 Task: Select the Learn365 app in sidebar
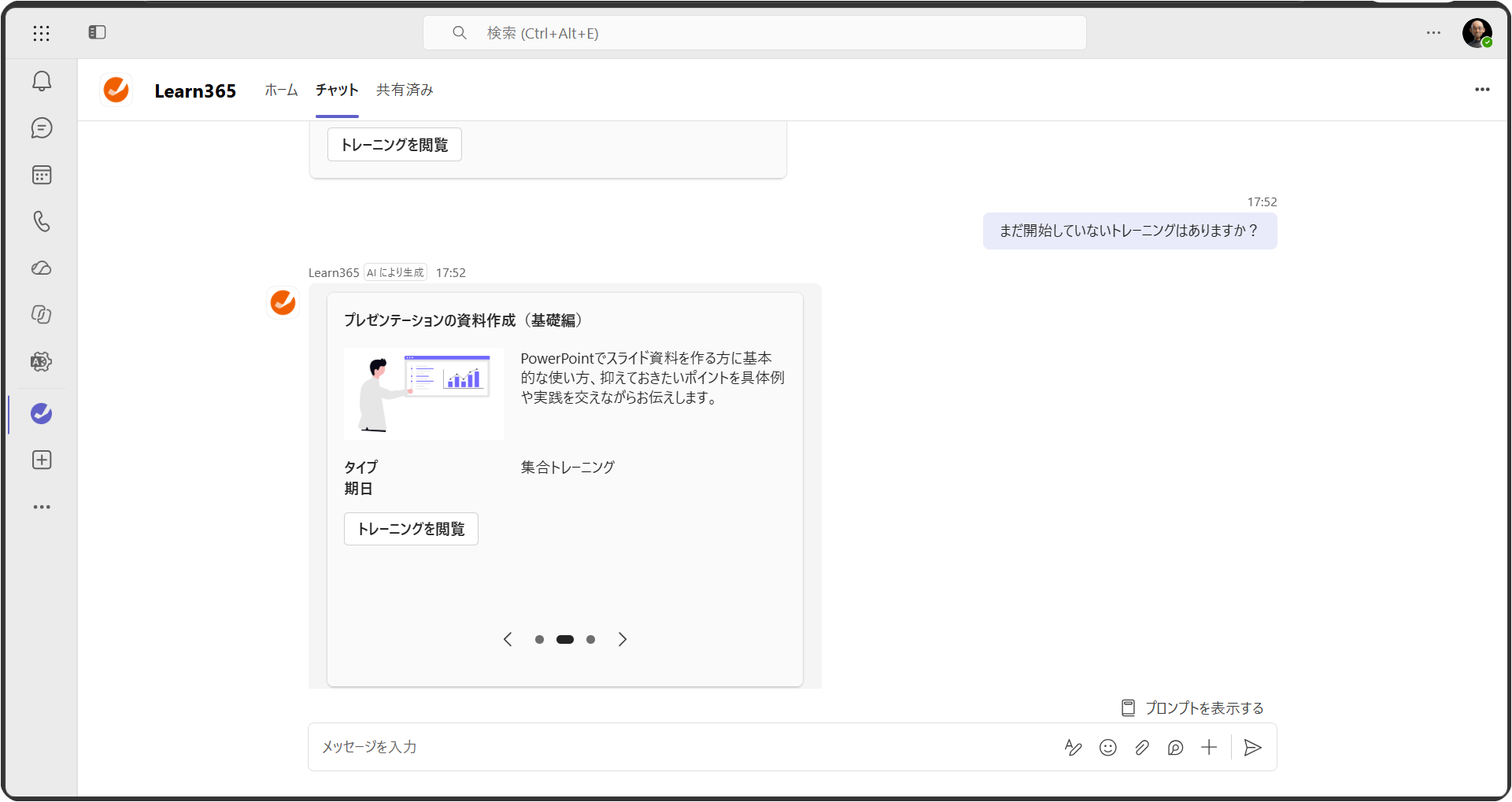pos(42,413)
